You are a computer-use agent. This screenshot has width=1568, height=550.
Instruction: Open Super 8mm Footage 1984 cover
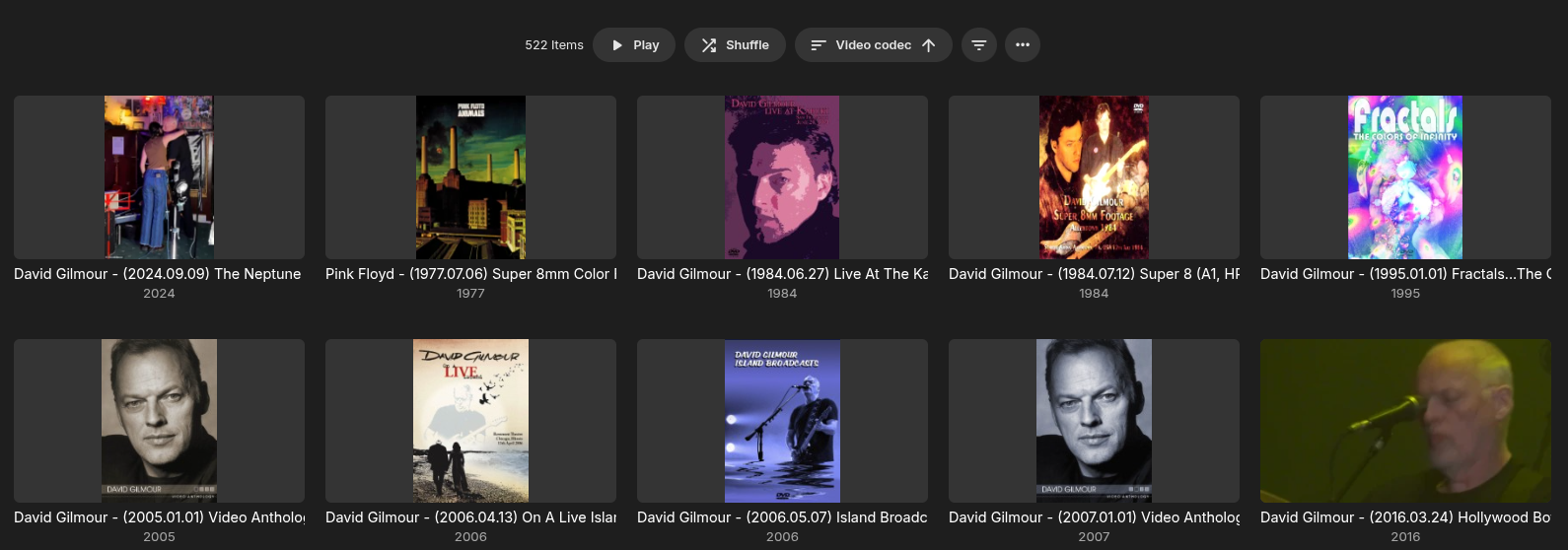coord(1094,177)
